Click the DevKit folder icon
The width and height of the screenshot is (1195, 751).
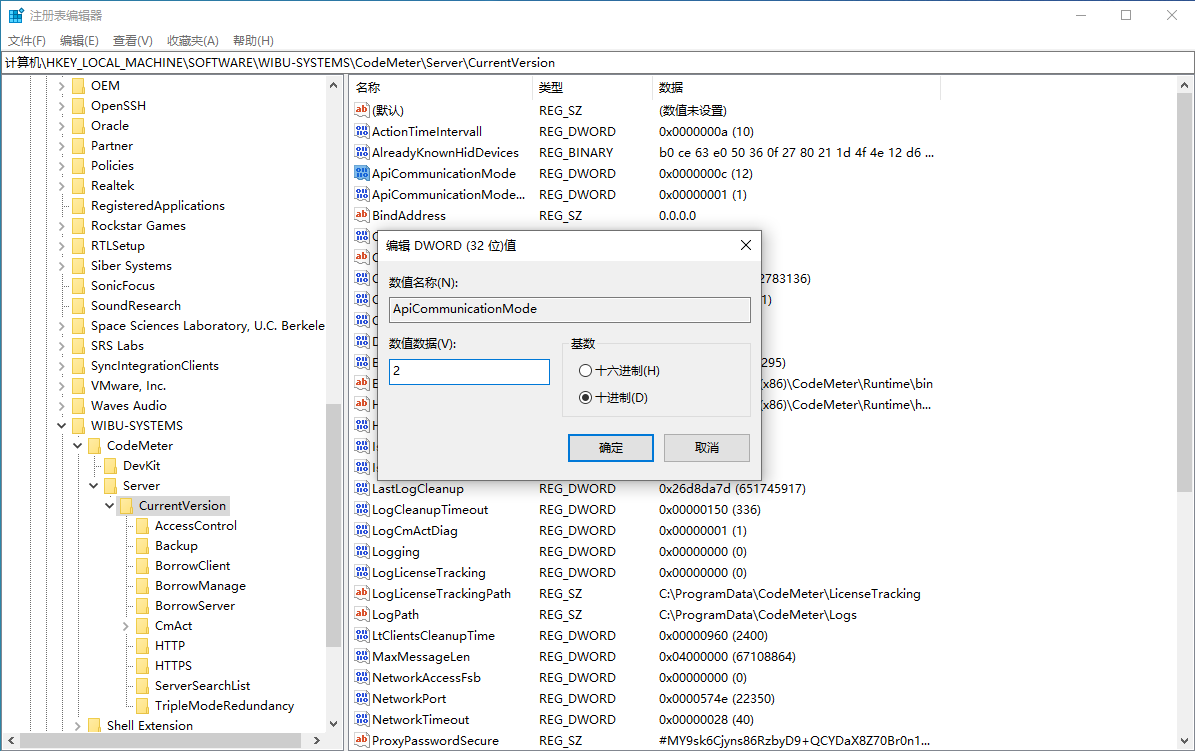[x=111, y=465]
